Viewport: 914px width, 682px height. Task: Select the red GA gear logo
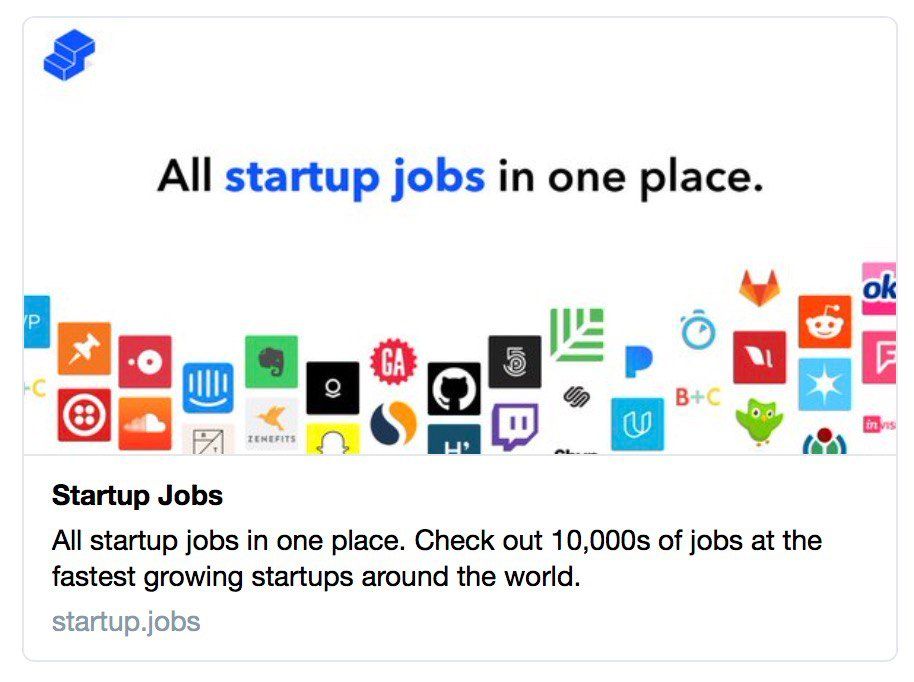coord(393,362)
